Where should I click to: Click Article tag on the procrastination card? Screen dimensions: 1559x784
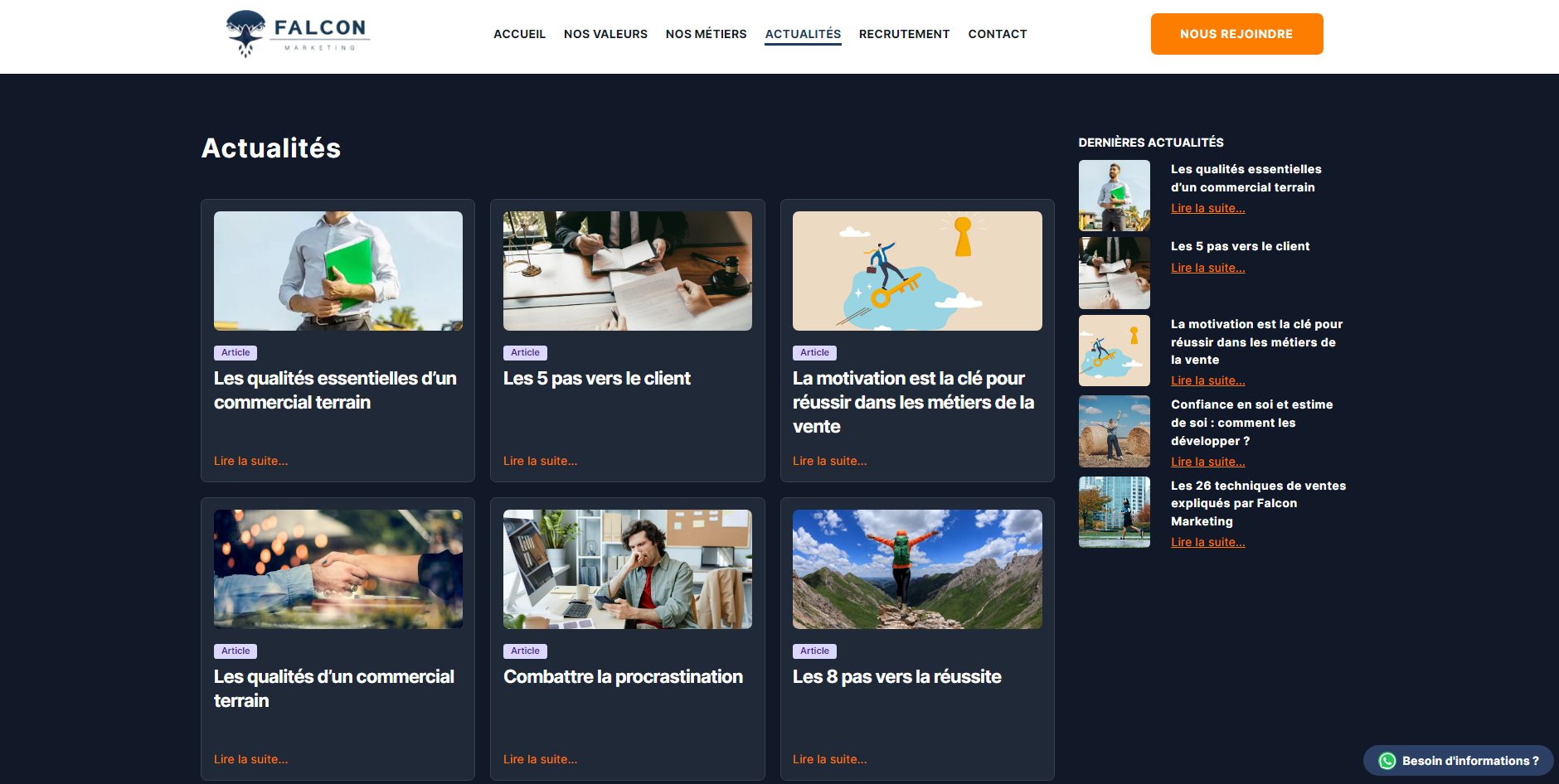point(525,651)
